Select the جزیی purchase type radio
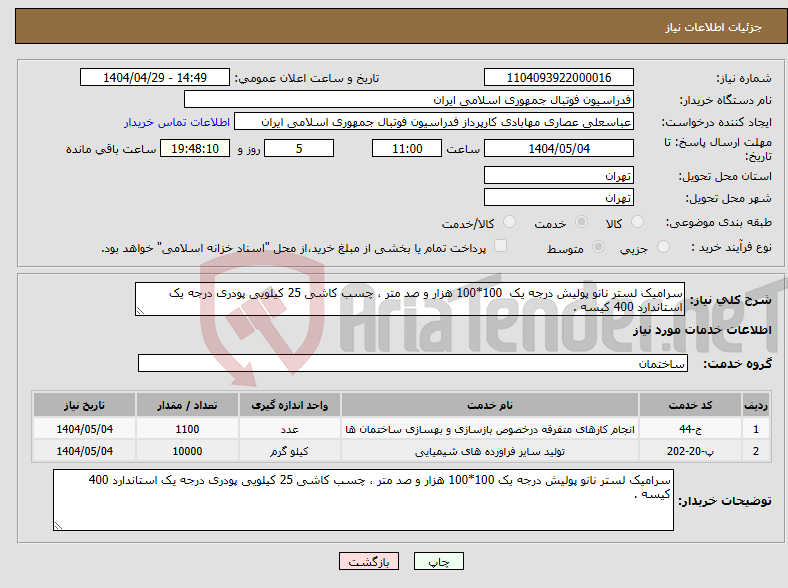The height and width of the screenshot is (588, 788). pos(663,246)
